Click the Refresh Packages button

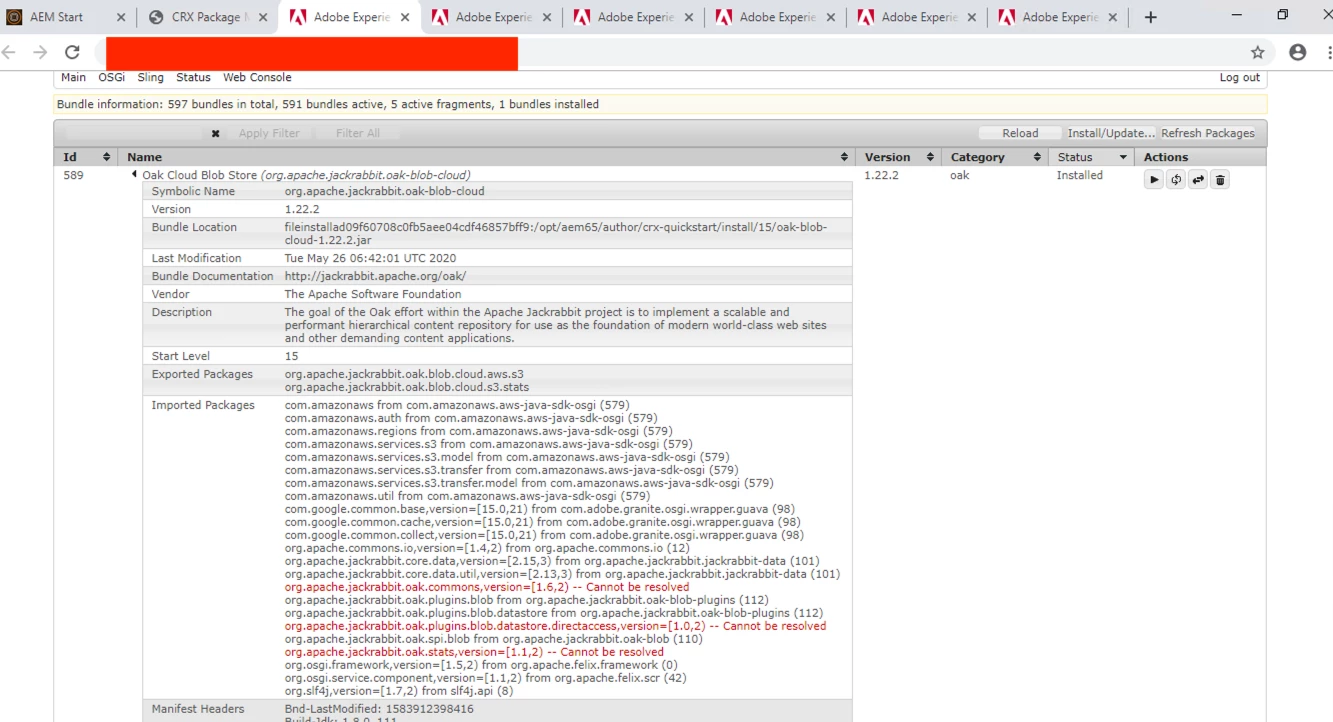click(x=1208, y=133)
